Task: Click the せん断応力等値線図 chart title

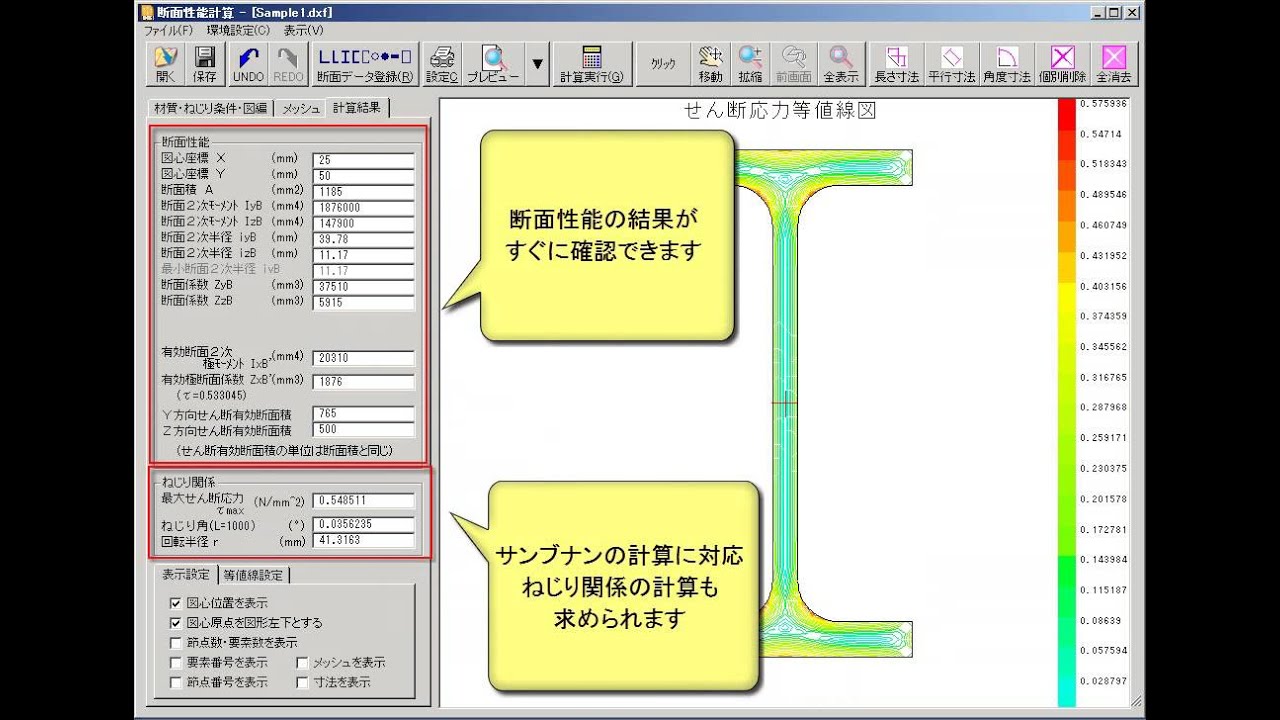Action: pos(780,111)
